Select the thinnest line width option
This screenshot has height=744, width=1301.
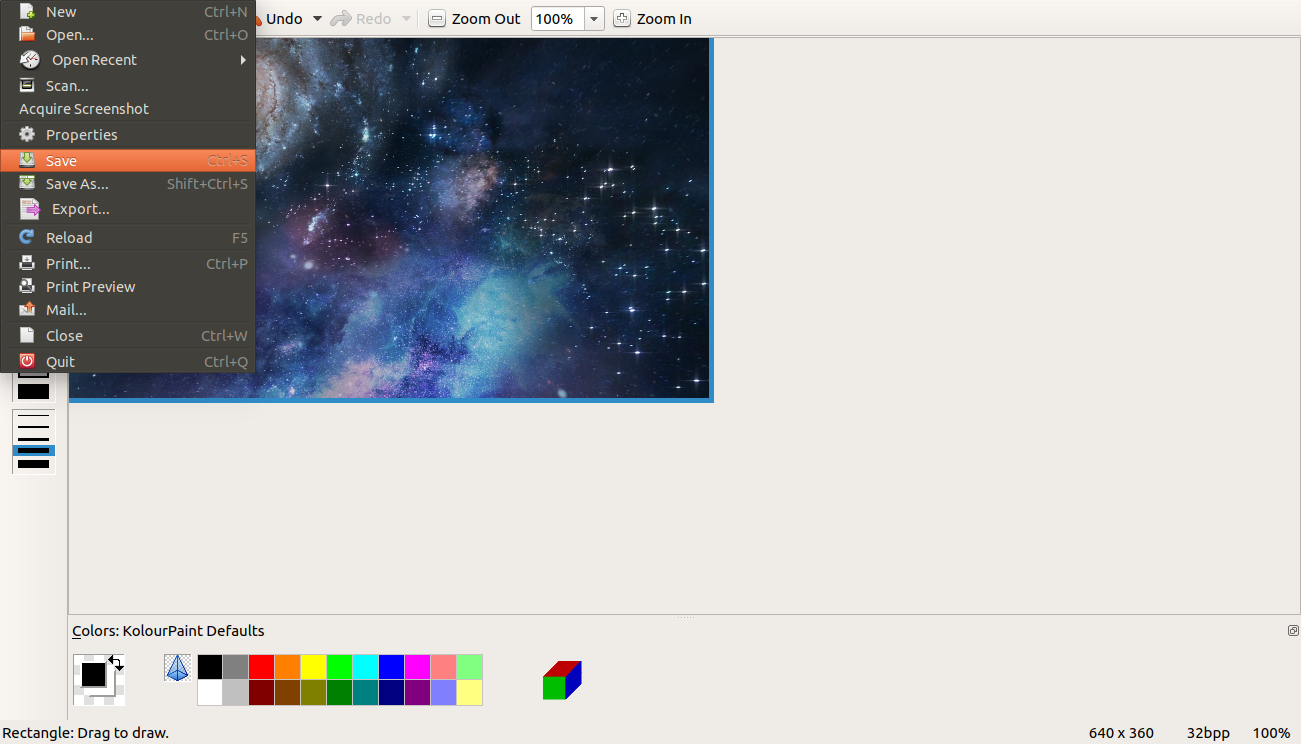click(33, 416)
